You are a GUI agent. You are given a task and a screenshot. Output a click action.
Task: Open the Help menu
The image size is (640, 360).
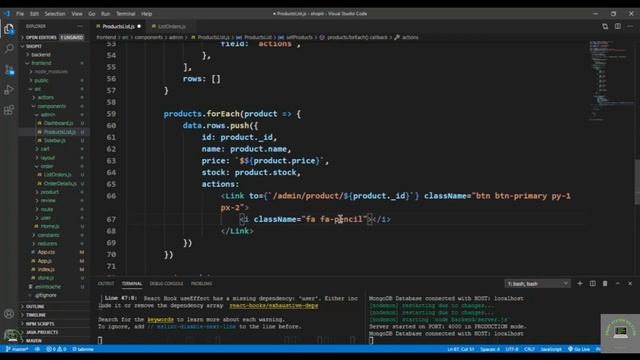coord(147,13)
